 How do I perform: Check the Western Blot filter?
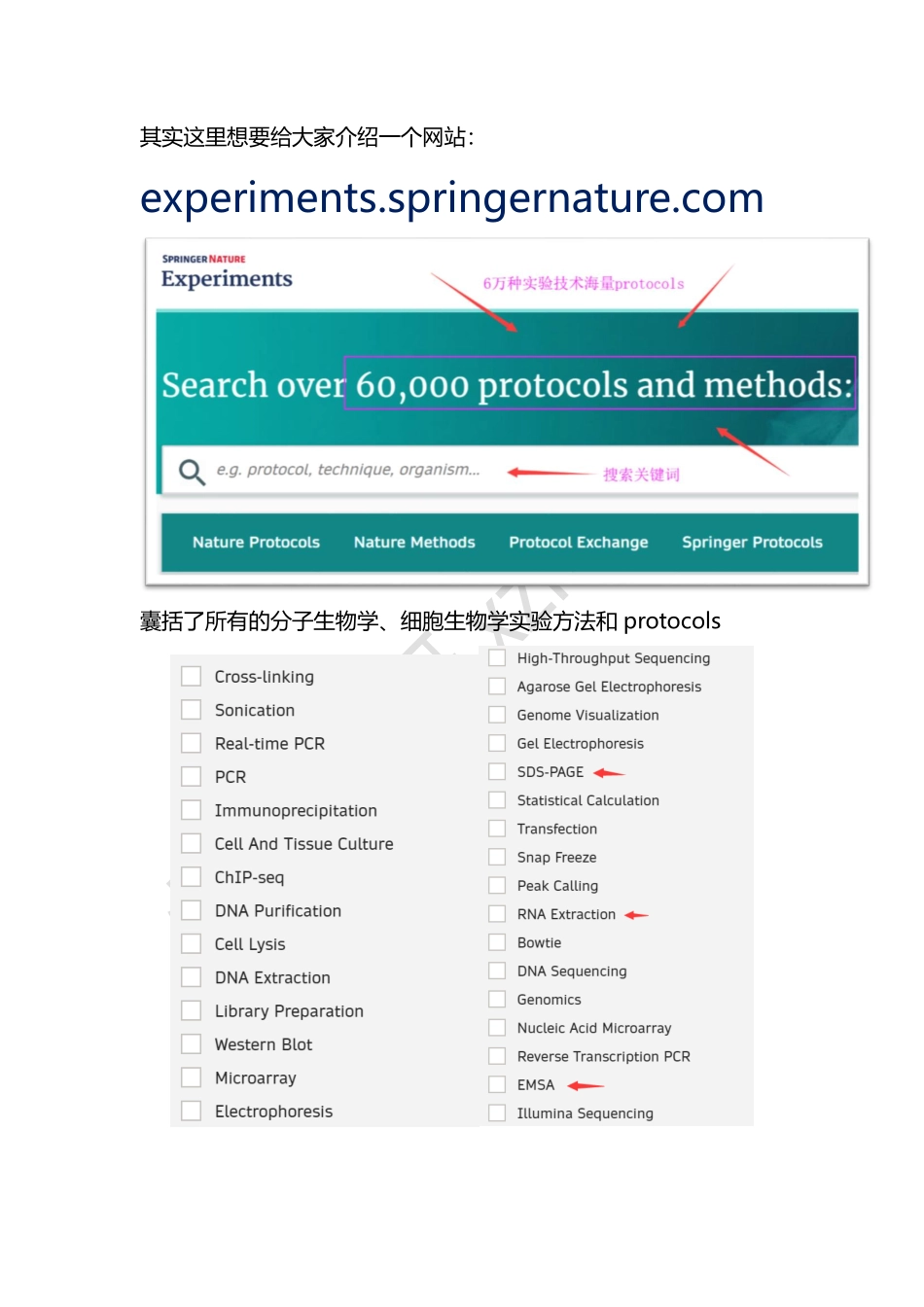(x=191, y=1043)
